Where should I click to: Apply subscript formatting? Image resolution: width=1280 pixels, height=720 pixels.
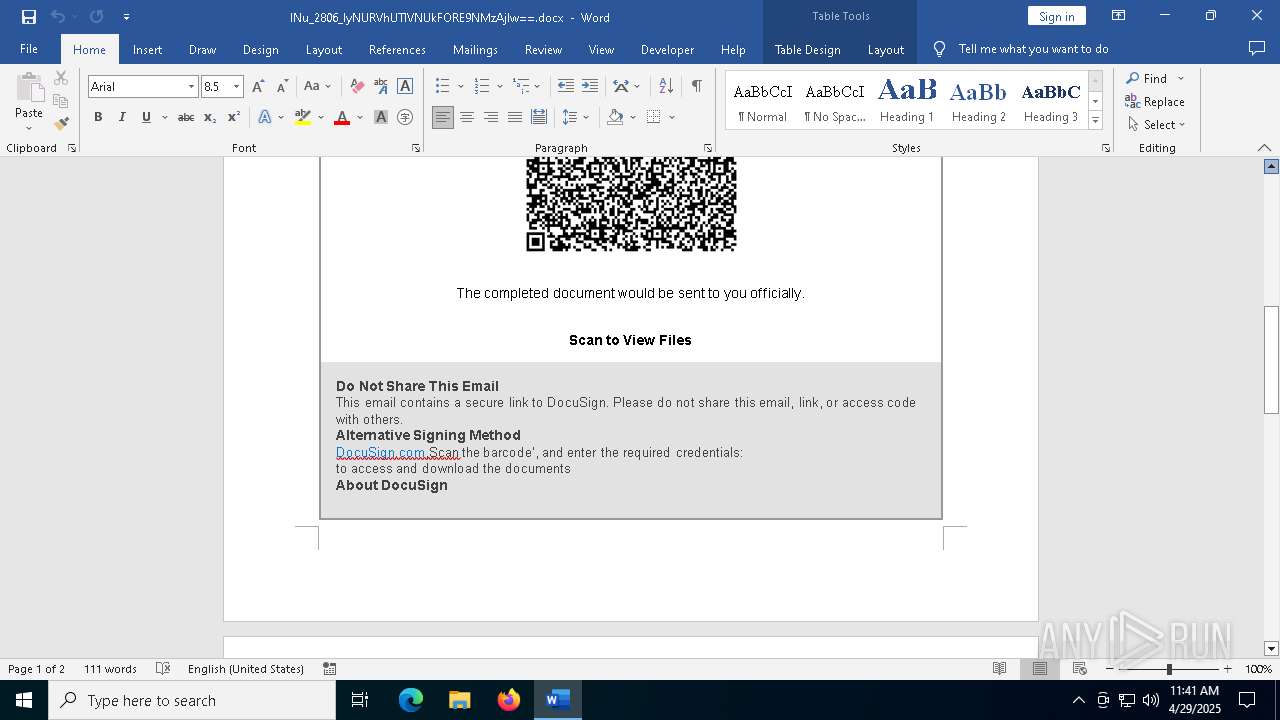tap(210, 117)
